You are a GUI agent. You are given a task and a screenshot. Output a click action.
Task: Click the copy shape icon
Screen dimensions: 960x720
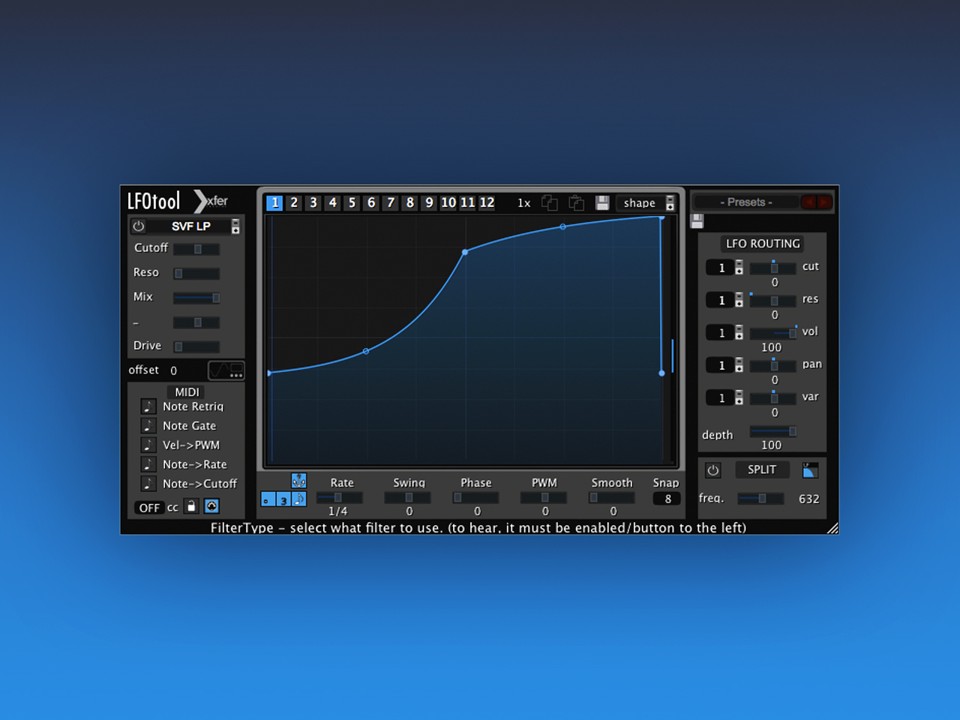pyautogui.click(x=549, y=202)
